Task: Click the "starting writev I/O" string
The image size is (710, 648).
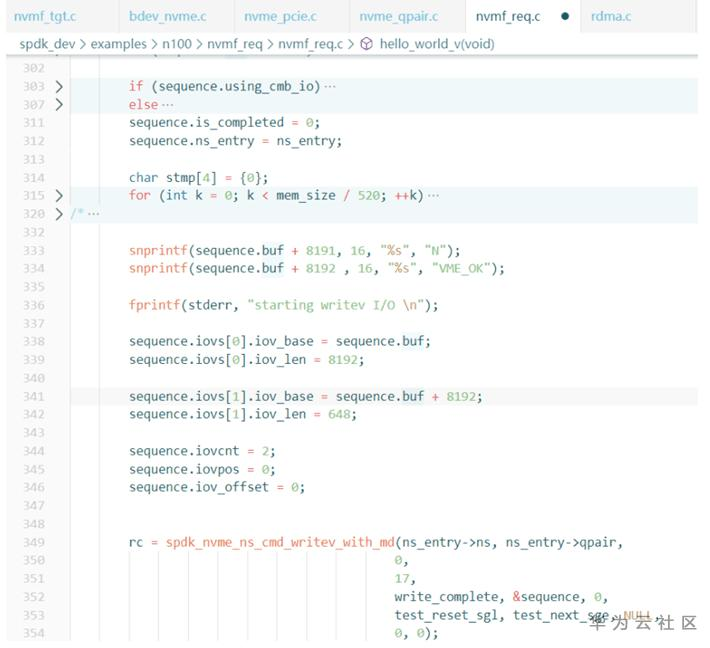Action: (336, 305)
